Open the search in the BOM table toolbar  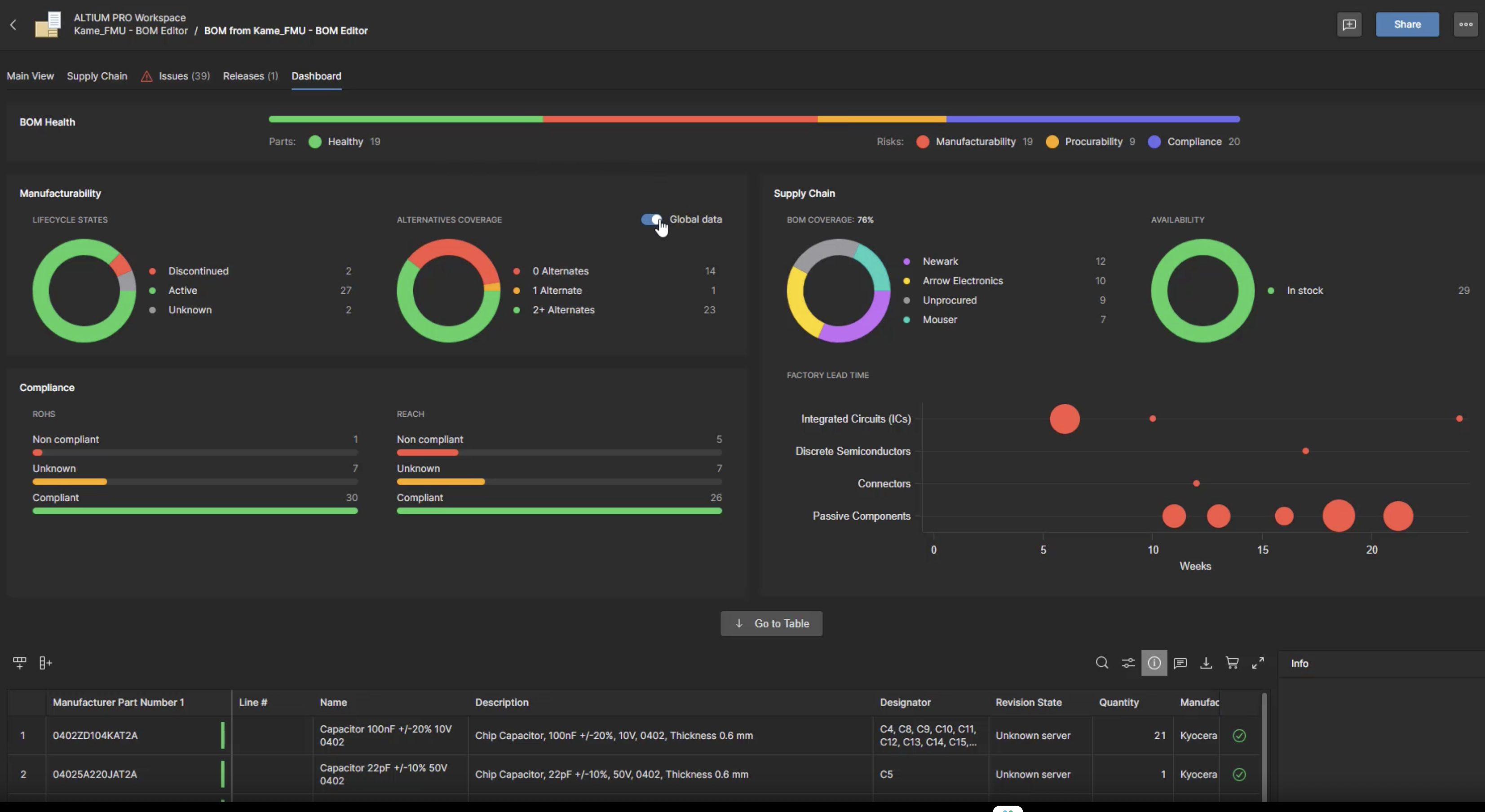(1102, 663)
